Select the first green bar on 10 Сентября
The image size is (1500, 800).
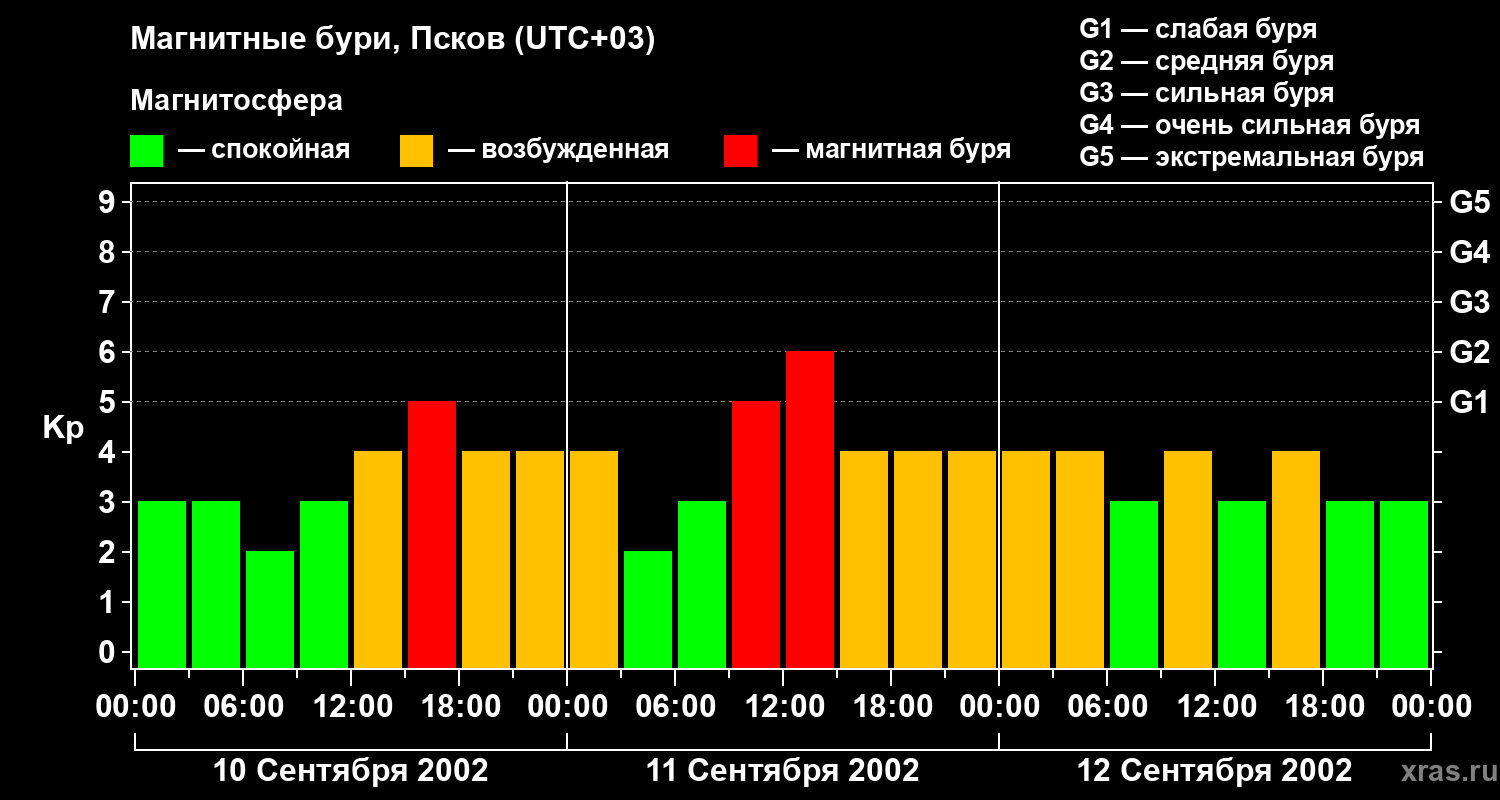162,585
